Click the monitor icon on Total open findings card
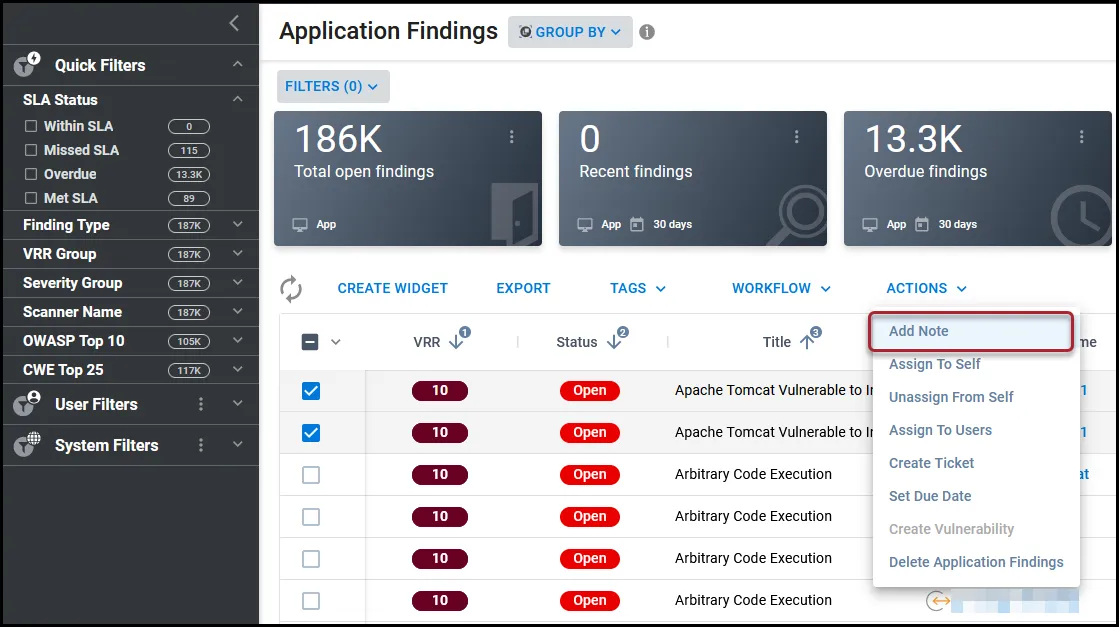 click(x=300, y=225)
